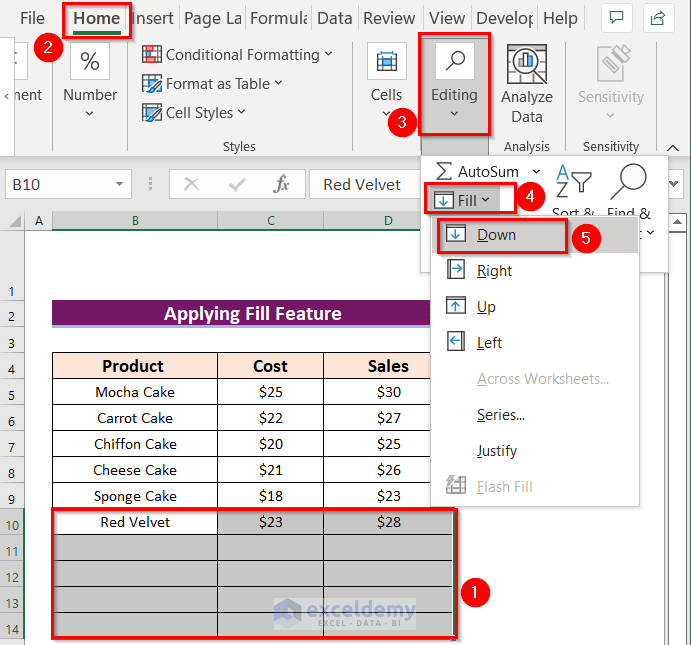The width and height of the screenshot is (691, 645).
Task: Click the Cancel X formula bar icon
Action: click(191, 184)
